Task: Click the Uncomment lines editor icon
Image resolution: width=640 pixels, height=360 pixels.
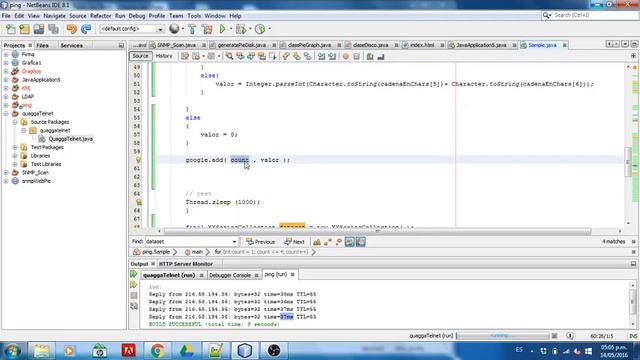Action: pos(381,56)
